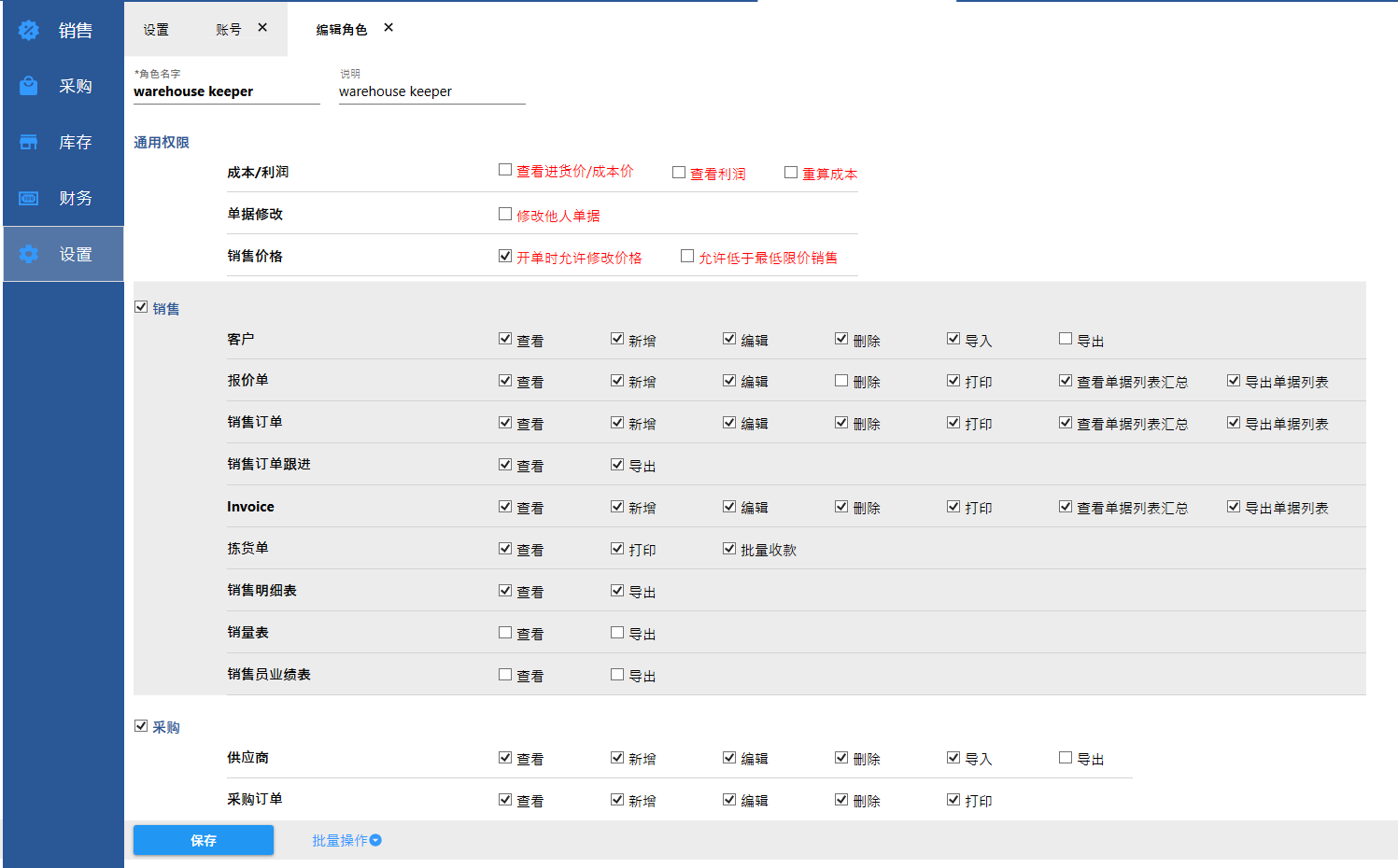Close the 账号 tab with its X
Screen dimensions: 1398x868
point(262,28)
